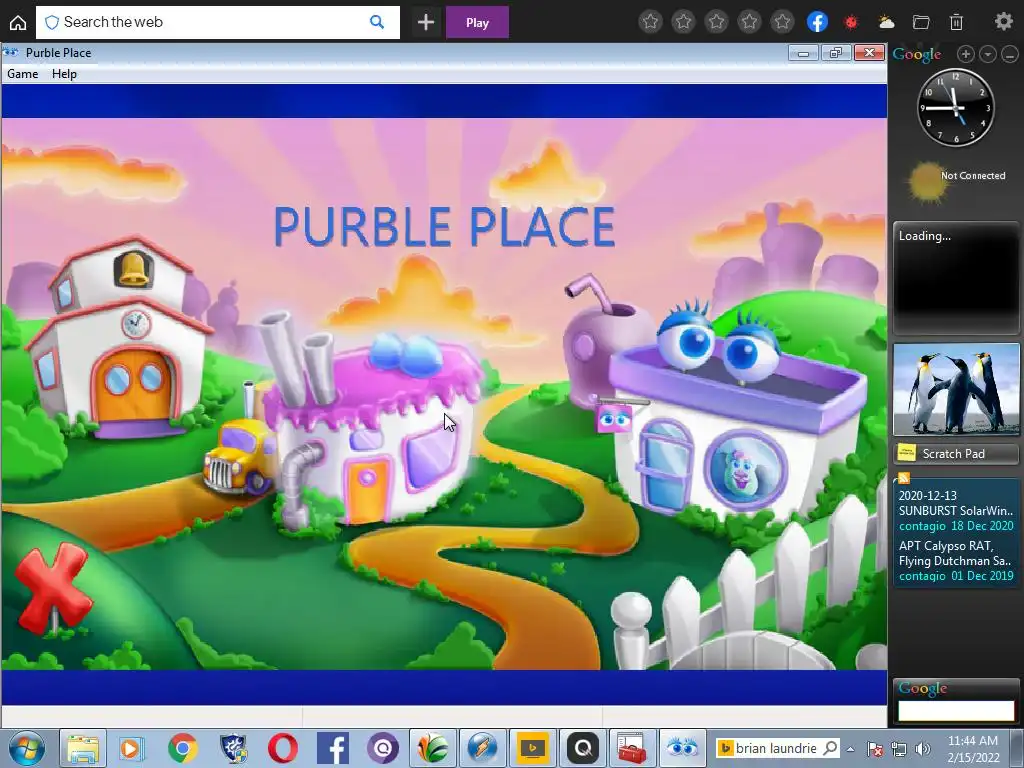Image resolution: width=1024 pixels, height=768 pixels.
Task: Click the Search the web field
Action: pos(217,22)
